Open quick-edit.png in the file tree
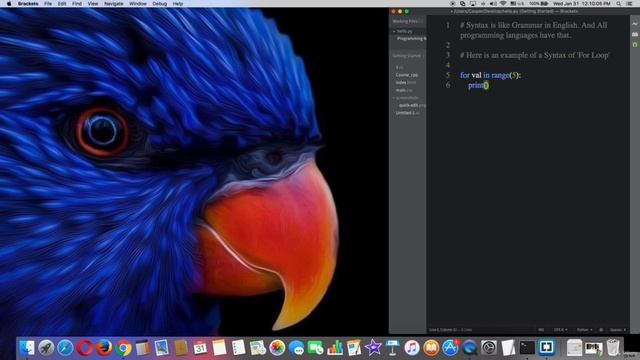 pos(412,105)
